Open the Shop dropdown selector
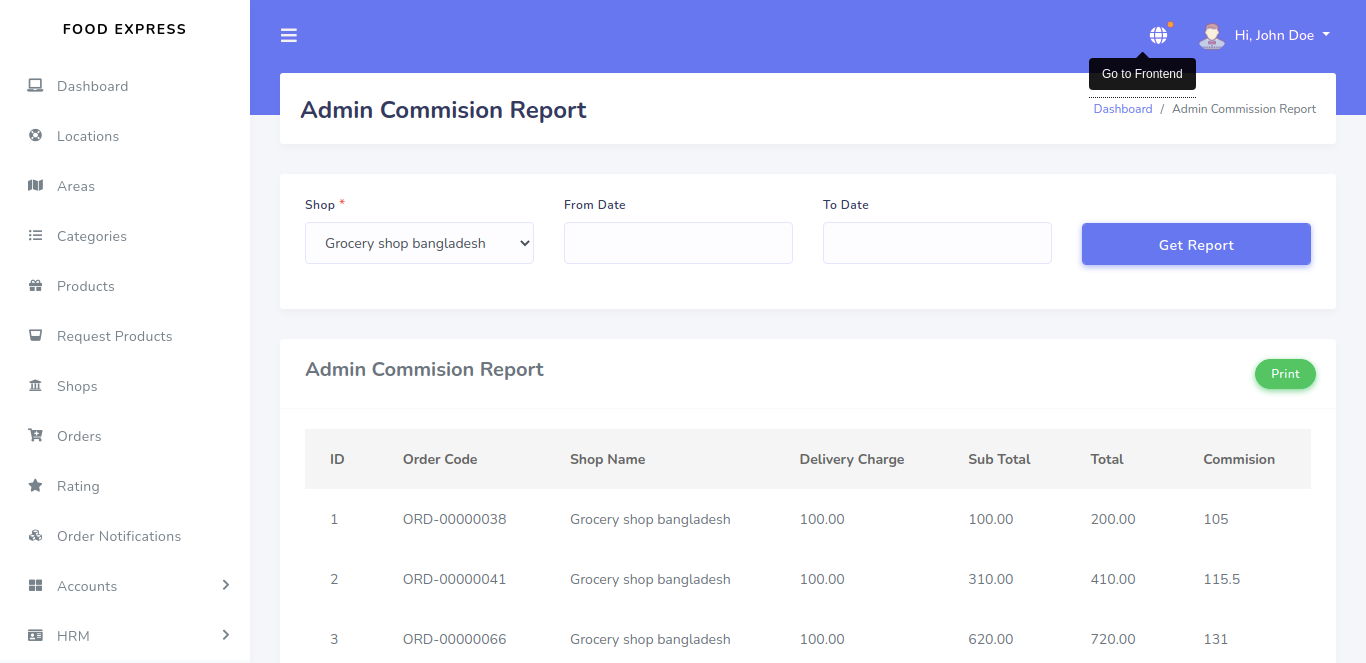1366x663 pixels. 419,243
